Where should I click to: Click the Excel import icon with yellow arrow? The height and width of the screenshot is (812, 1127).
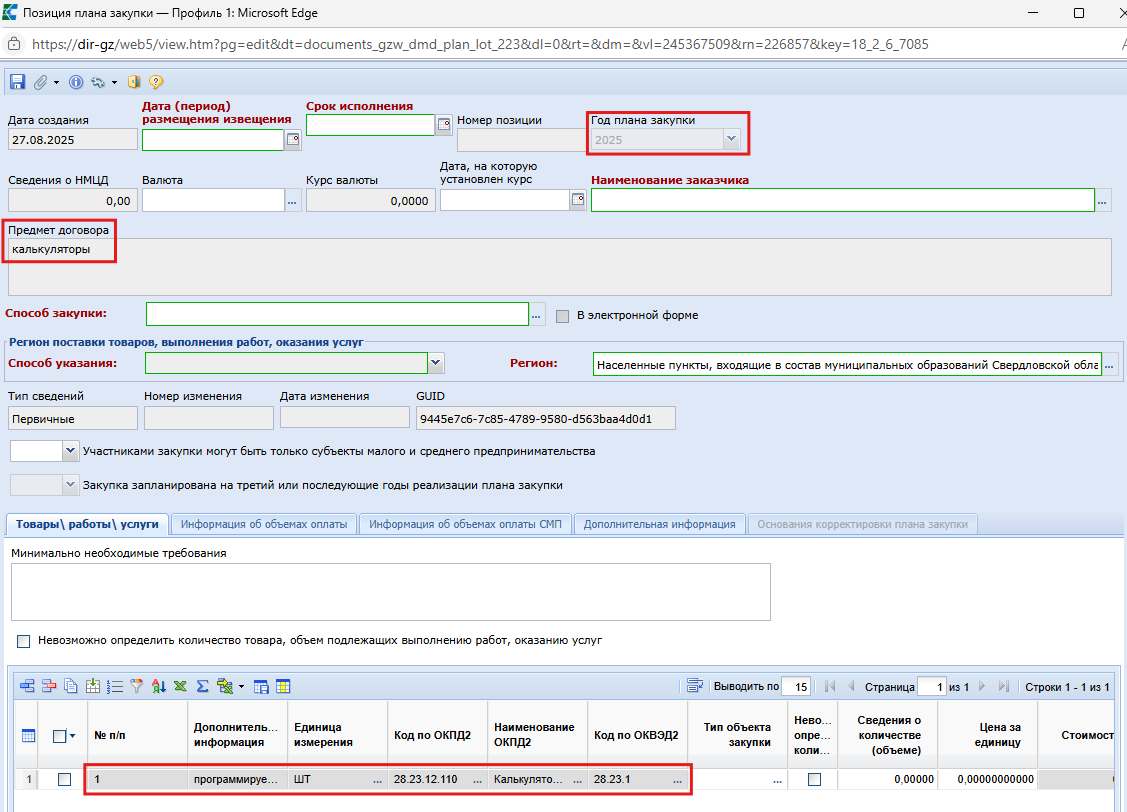coord(225,686)
